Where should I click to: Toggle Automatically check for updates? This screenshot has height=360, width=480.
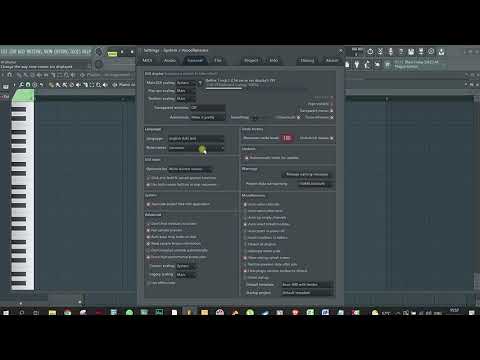click(247, 158)
